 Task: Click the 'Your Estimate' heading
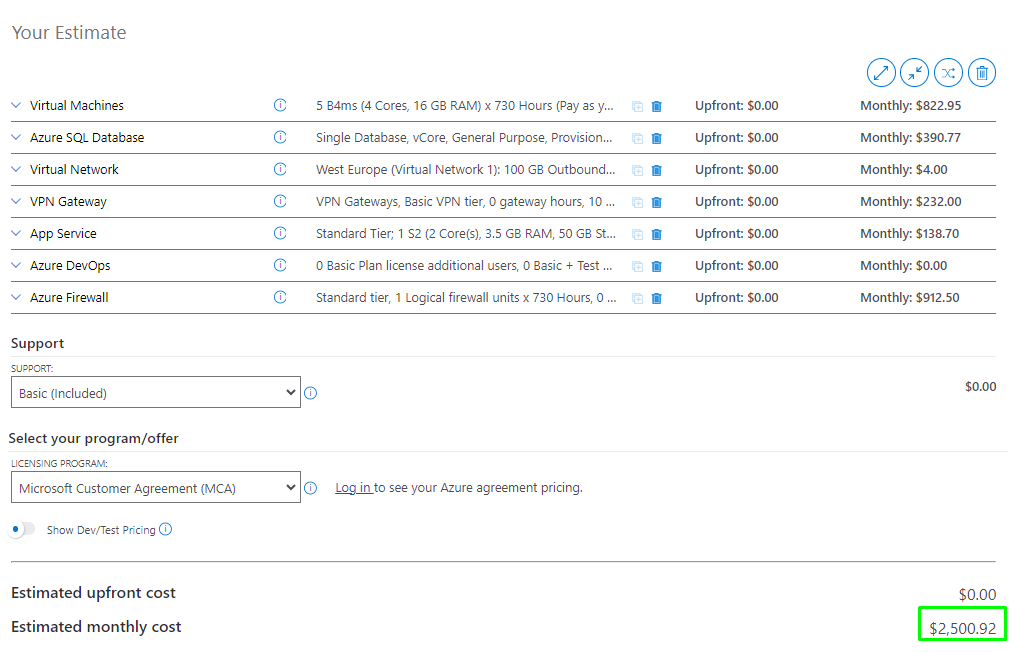pyautogui.click(x=69, y=32)
